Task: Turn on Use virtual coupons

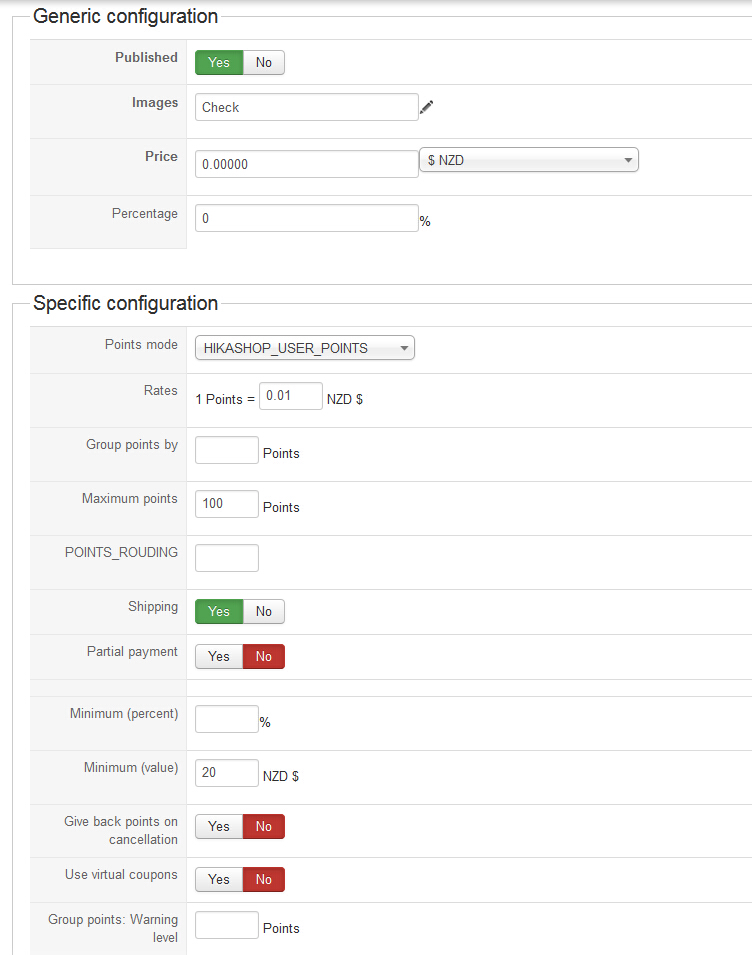Action: point(219,879)
